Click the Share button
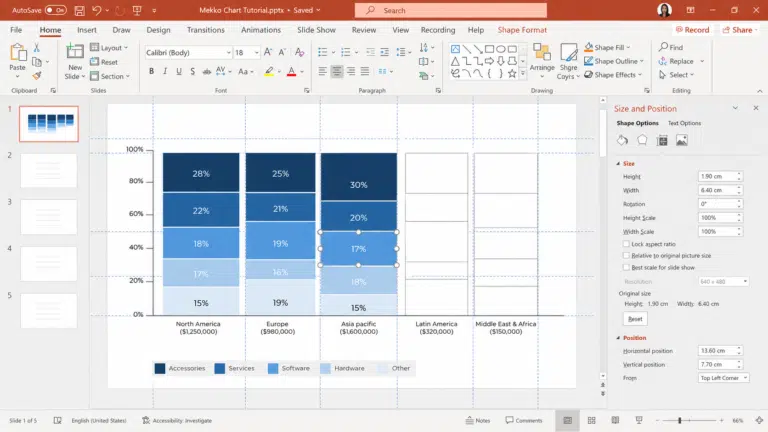The height and width of the screenshot is (432, 768). [x=738, y=30]
